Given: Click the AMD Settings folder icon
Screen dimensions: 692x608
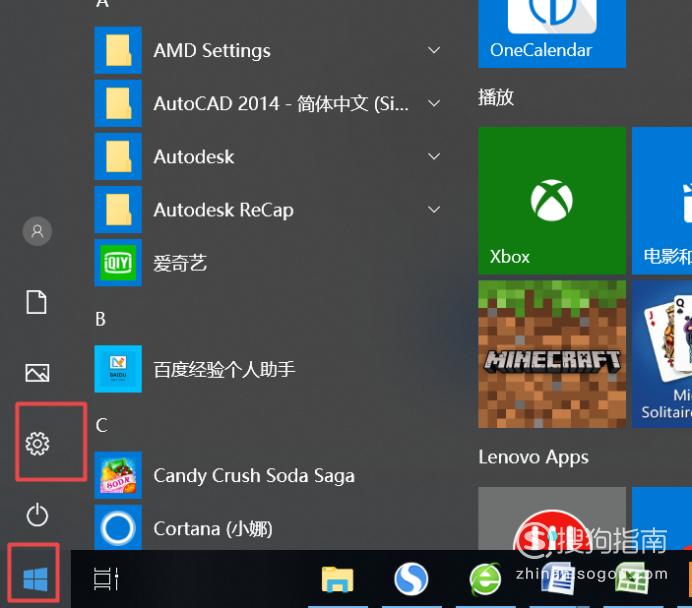Looking at the screenshot, I should (118, 50).
